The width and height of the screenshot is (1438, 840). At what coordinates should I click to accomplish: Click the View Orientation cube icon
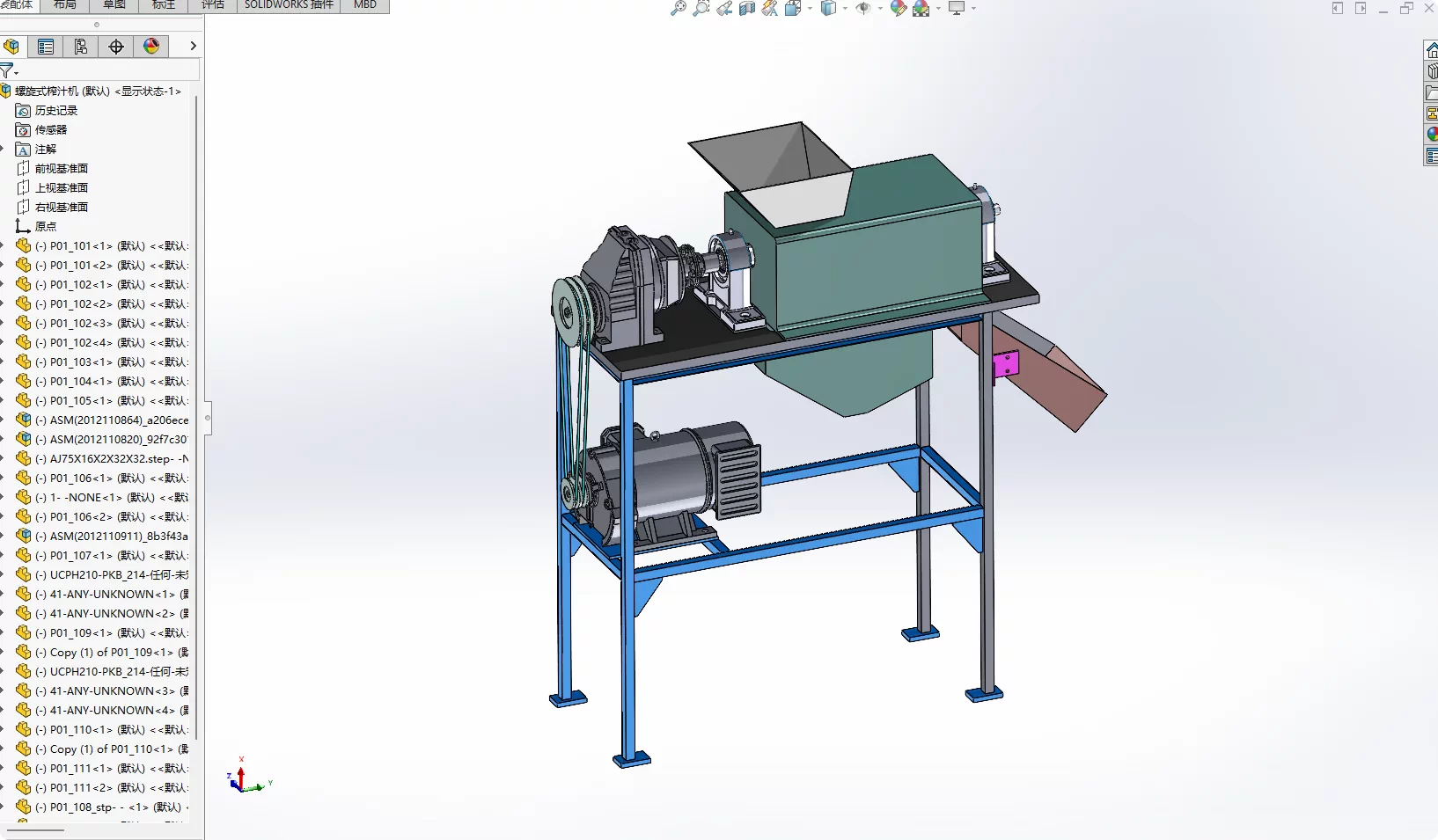click(x=792, y=8)
